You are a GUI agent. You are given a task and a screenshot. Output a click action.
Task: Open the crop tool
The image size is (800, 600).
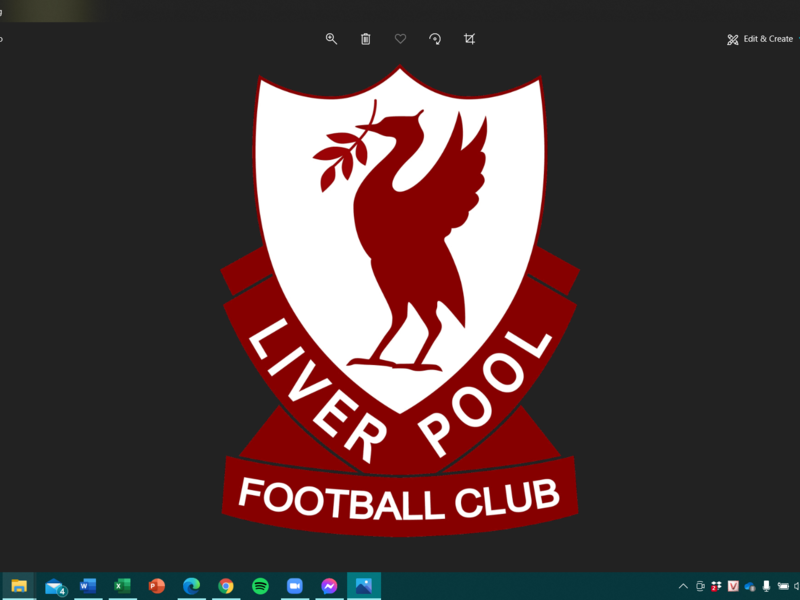(x=469, y=39)
